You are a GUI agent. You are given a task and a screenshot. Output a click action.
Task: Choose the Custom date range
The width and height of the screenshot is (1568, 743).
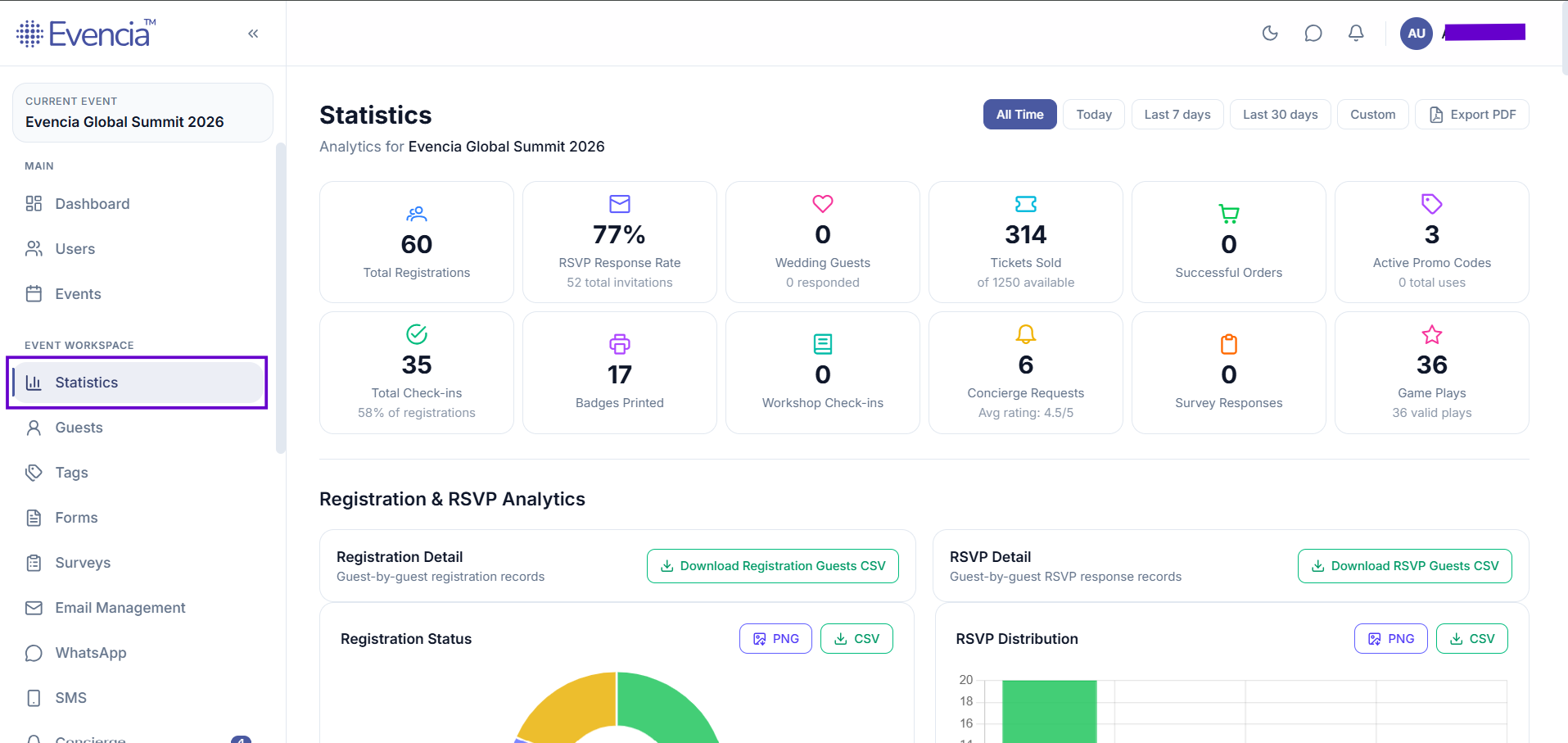(1373, 115)
